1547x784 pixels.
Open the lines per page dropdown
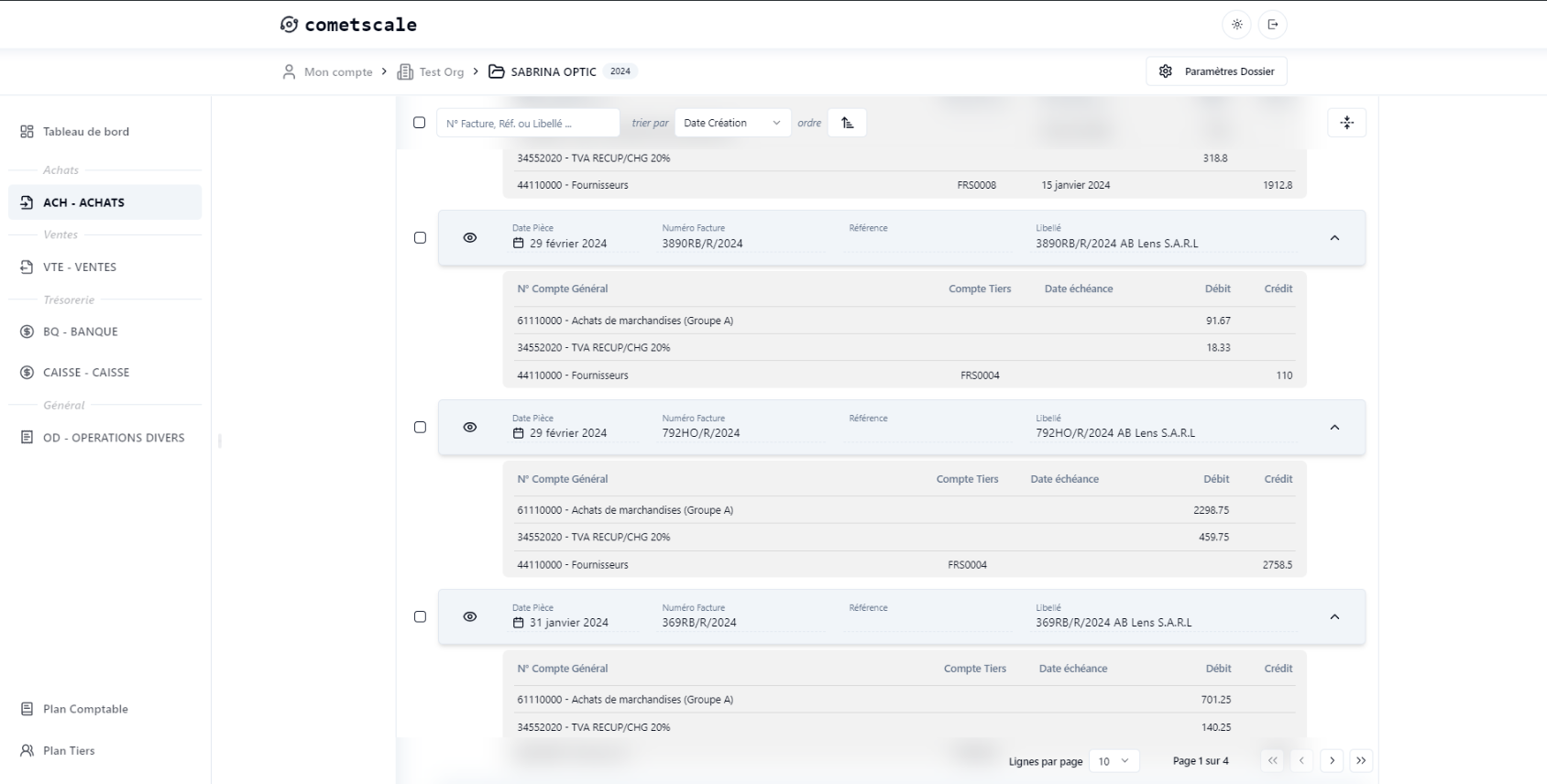tap(1114, 761)
